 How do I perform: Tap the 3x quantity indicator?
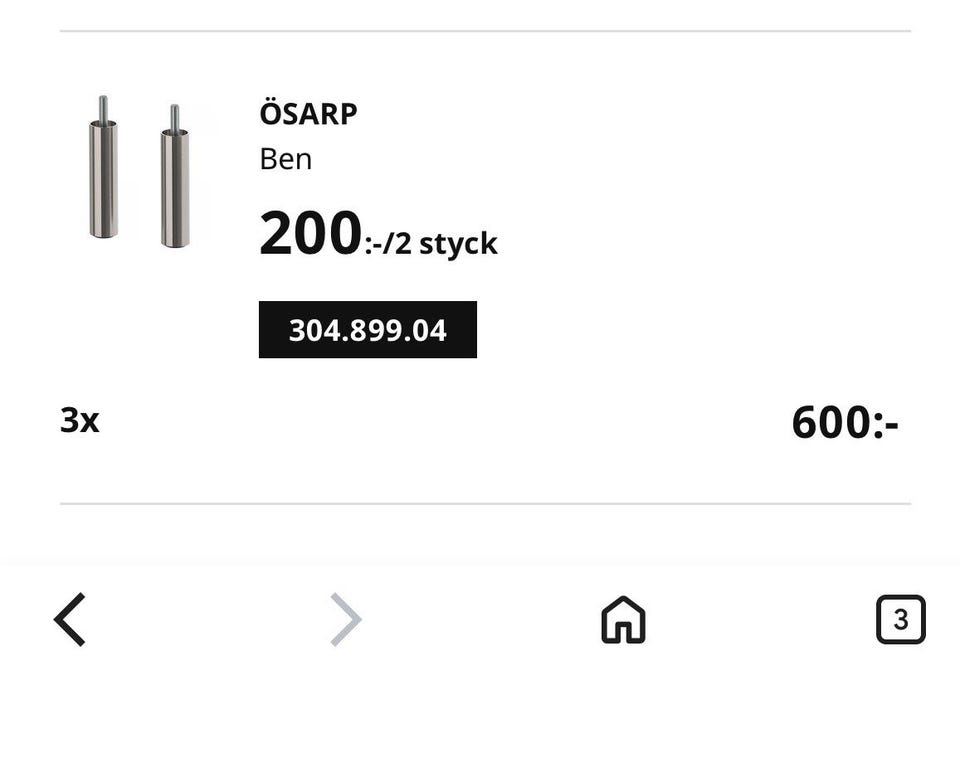pyautogui.click(x=80, y=420)
